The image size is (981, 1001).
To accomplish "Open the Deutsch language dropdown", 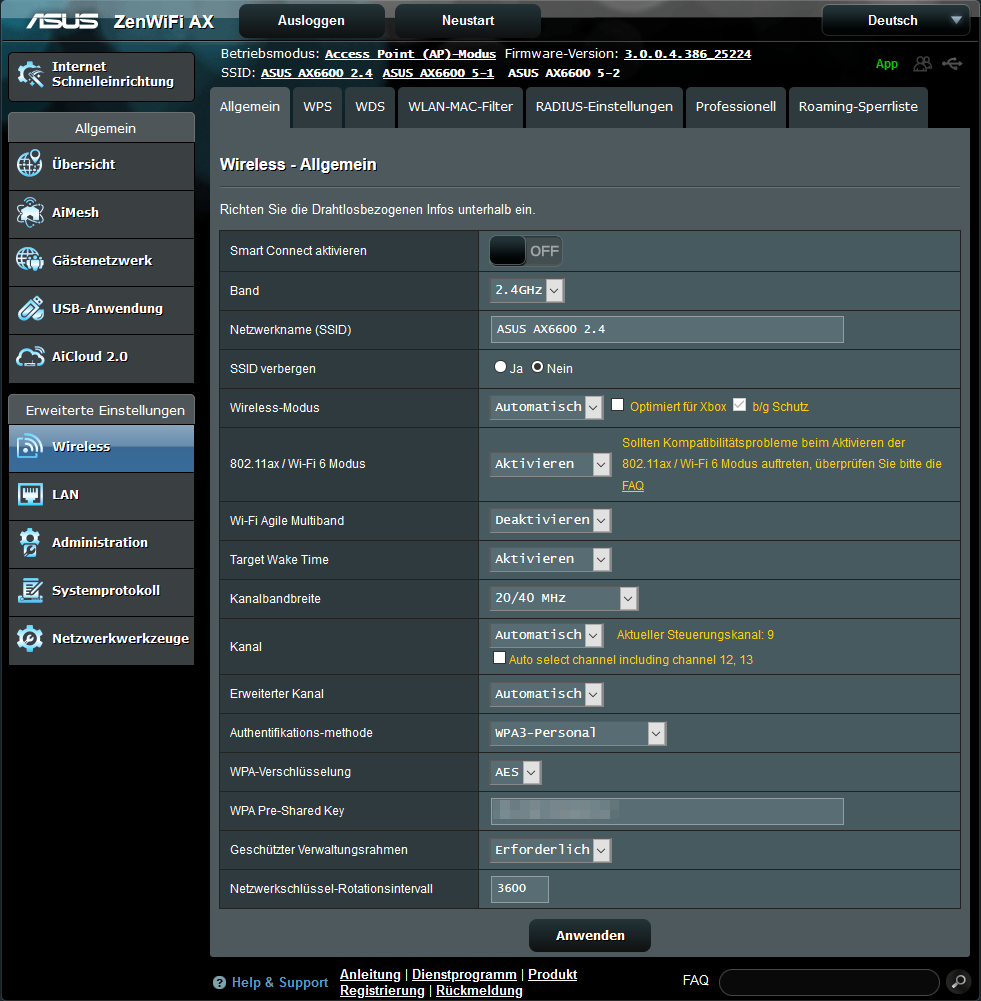I will pyautogui.click(x=896, y=20).
